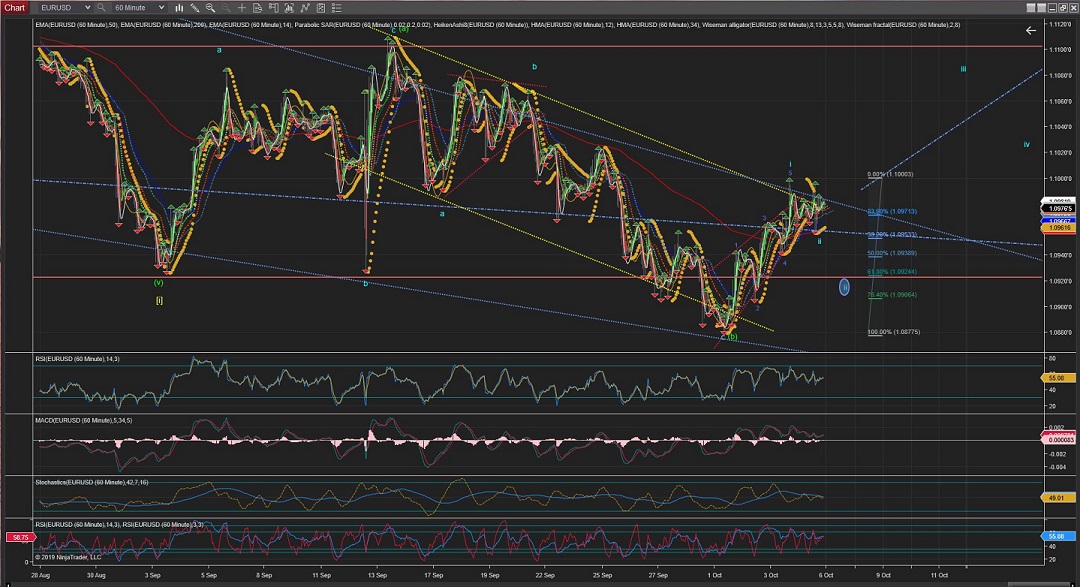Viewport: 1080px width, 587px height.
Task: Open the chart trader icon
Action: click(272, 7)
